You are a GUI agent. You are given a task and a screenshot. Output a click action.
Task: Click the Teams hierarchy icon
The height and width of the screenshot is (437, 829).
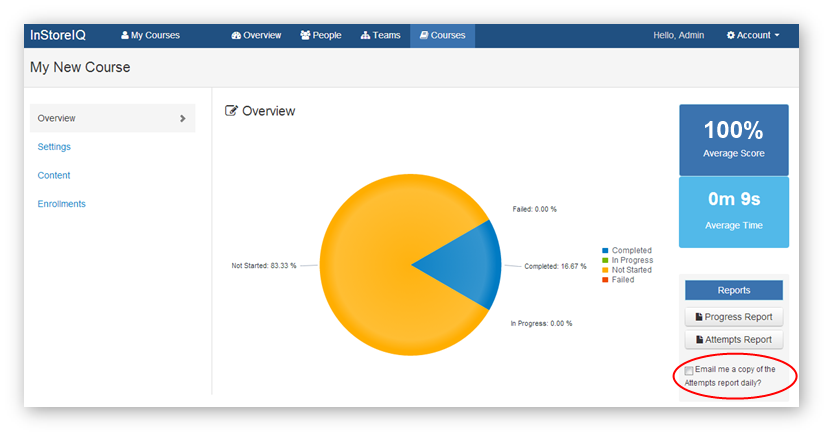coord(365,35)
